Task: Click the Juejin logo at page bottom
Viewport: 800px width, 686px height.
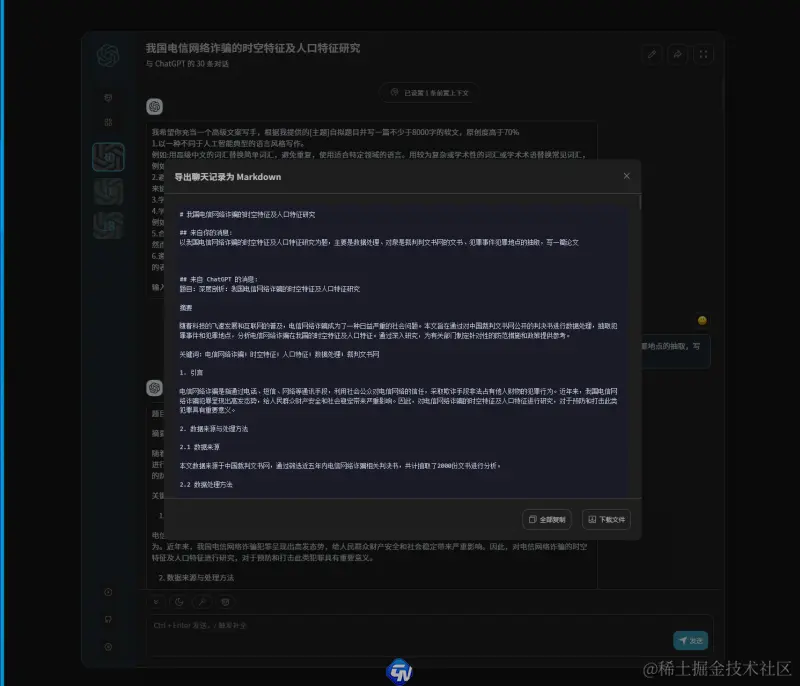Action: [x=400, y=672]
